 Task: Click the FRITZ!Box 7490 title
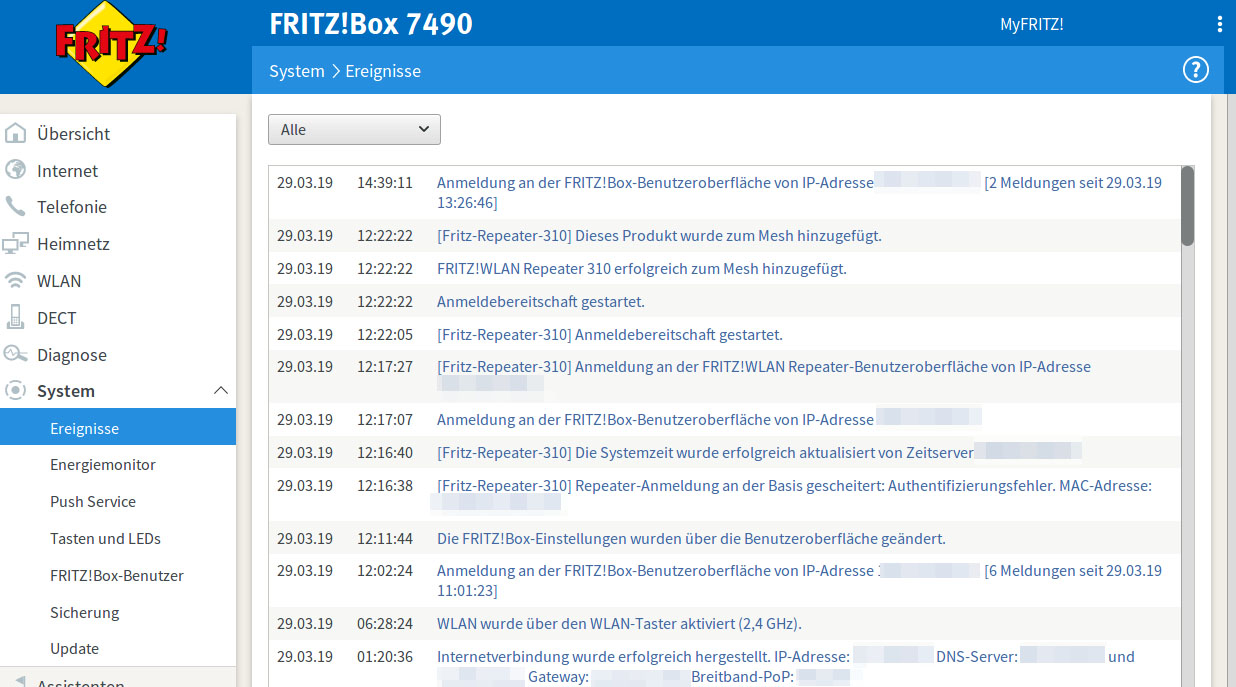371,24
